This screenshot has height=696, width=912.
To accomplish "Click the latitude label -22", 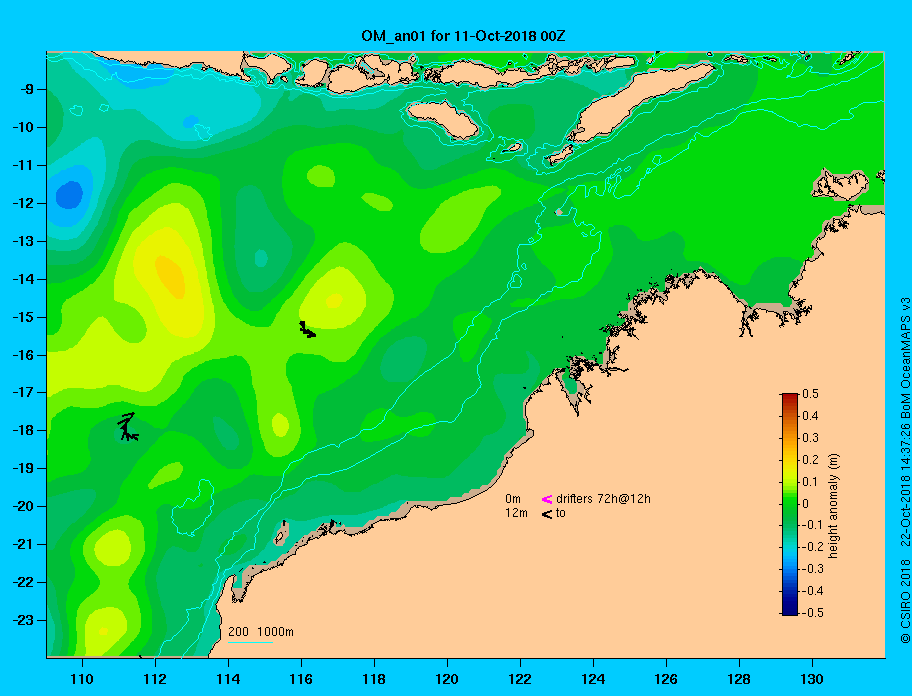I will pyautogui.click(x=23, y=582).
